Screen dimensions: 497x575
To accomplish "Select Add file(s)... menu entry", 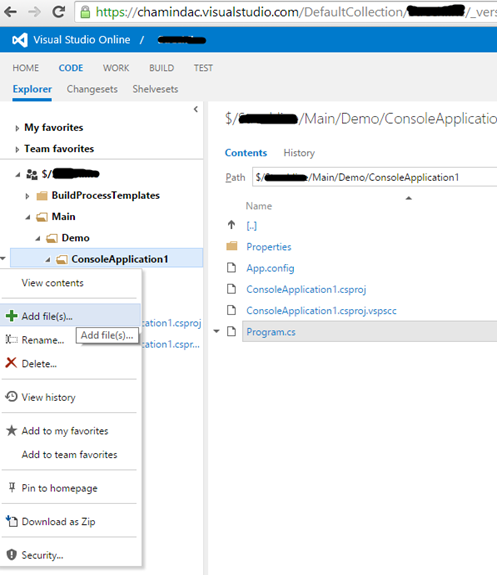I will click(70, 316).
